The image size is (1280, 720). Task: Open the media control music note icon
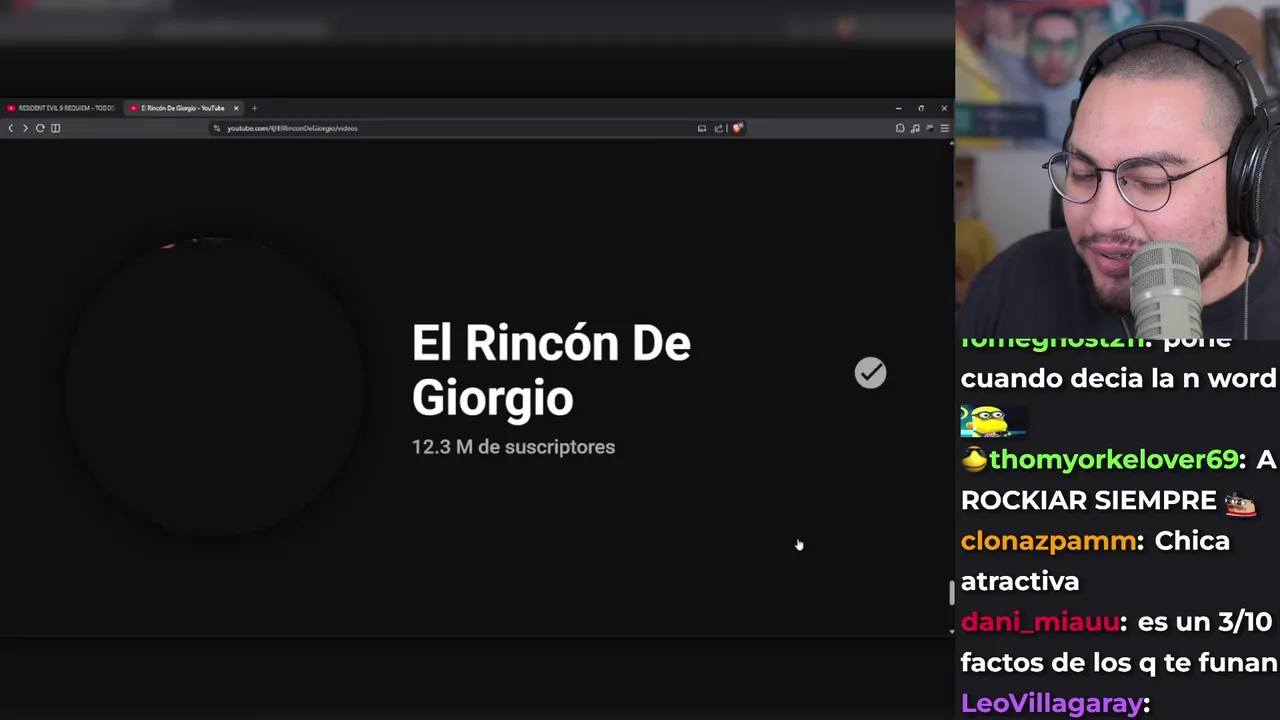click(915, 128)
